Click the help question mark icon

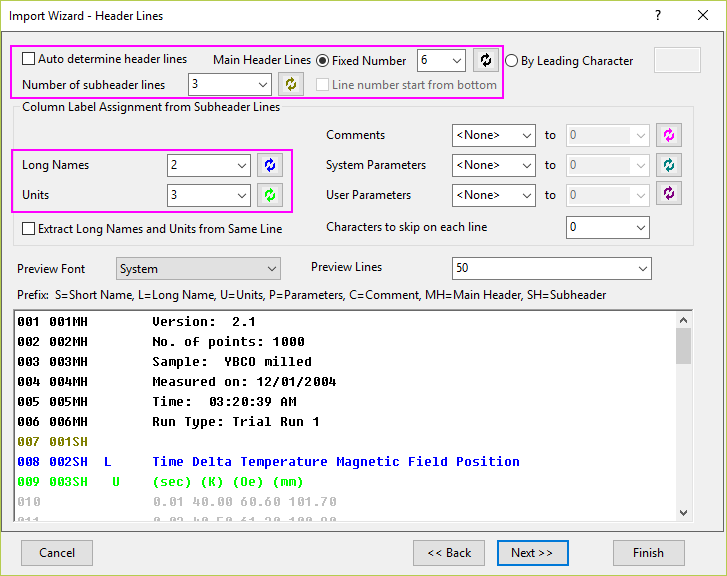click(x=657, y=15)
